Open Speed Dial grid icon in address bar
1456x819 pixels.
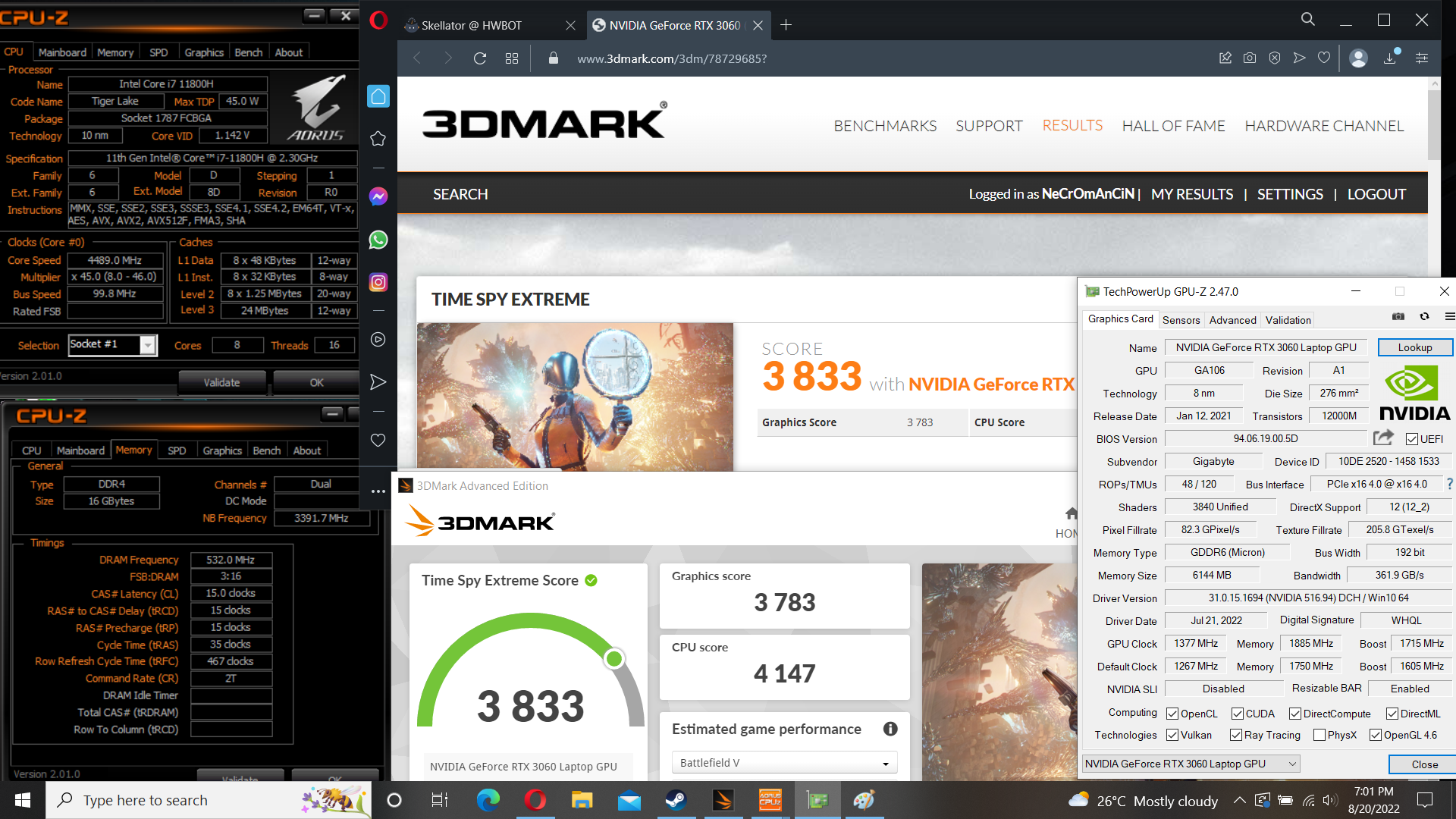(512, 58)
